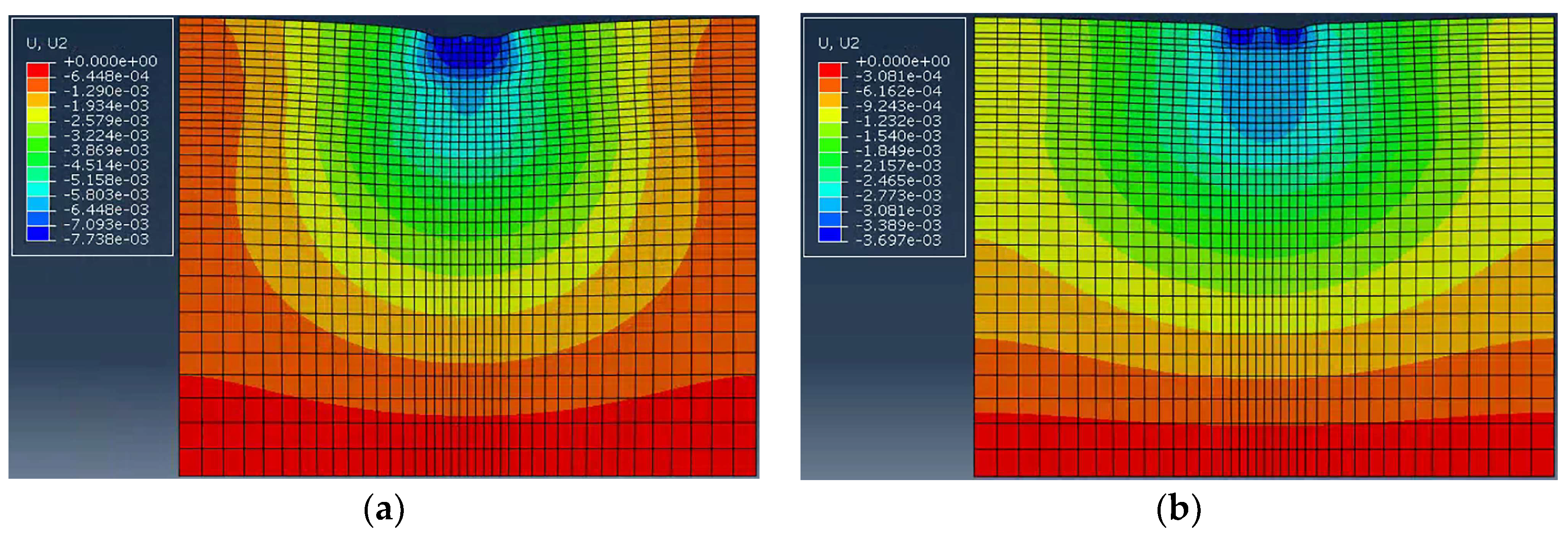
Task: Click the yellow swatch in left legend
Action: [38, 114]
